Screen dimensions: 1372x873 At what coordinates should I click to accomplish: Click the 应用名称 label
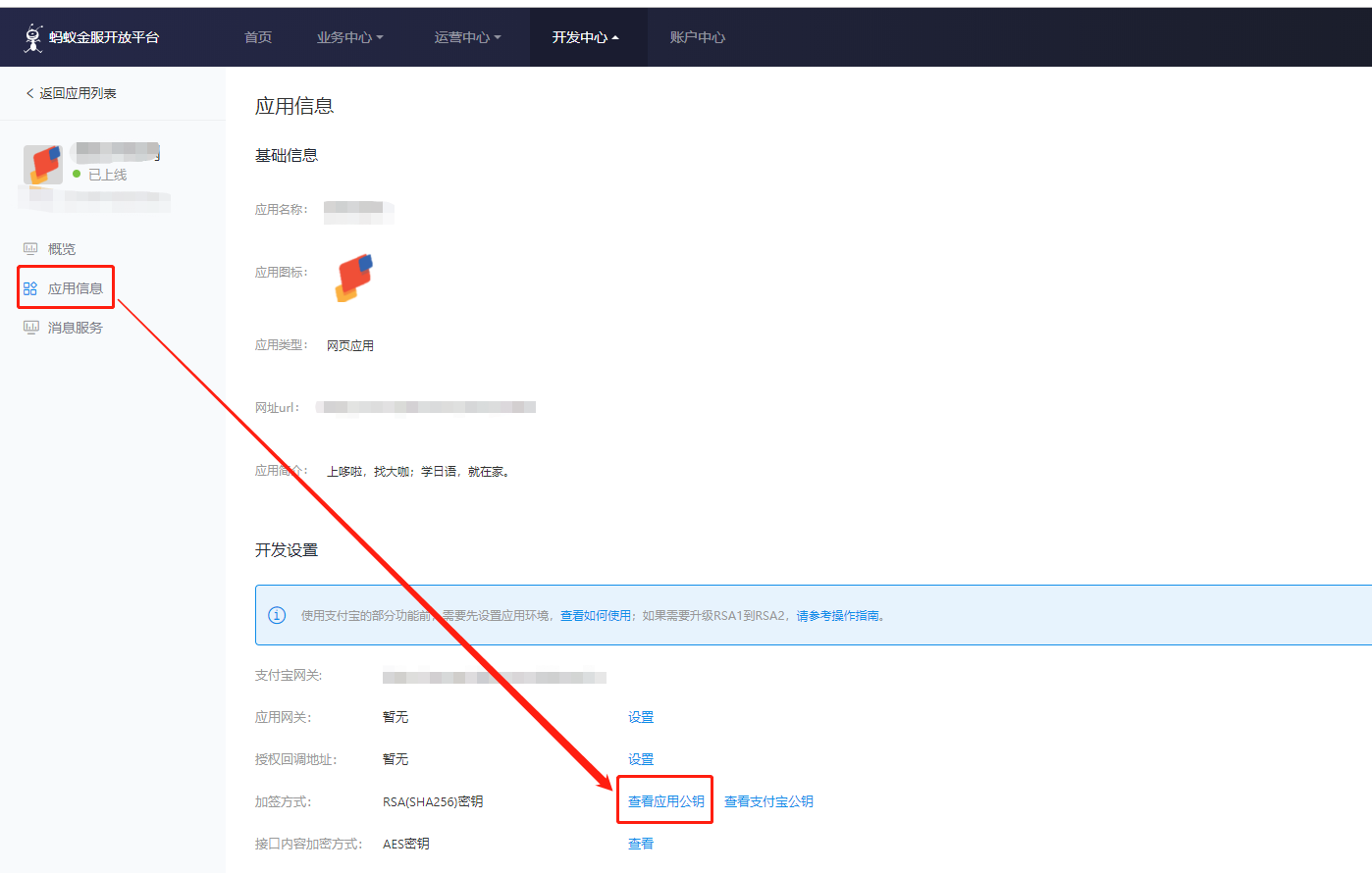pyautogui.click(x=282, y=209)
